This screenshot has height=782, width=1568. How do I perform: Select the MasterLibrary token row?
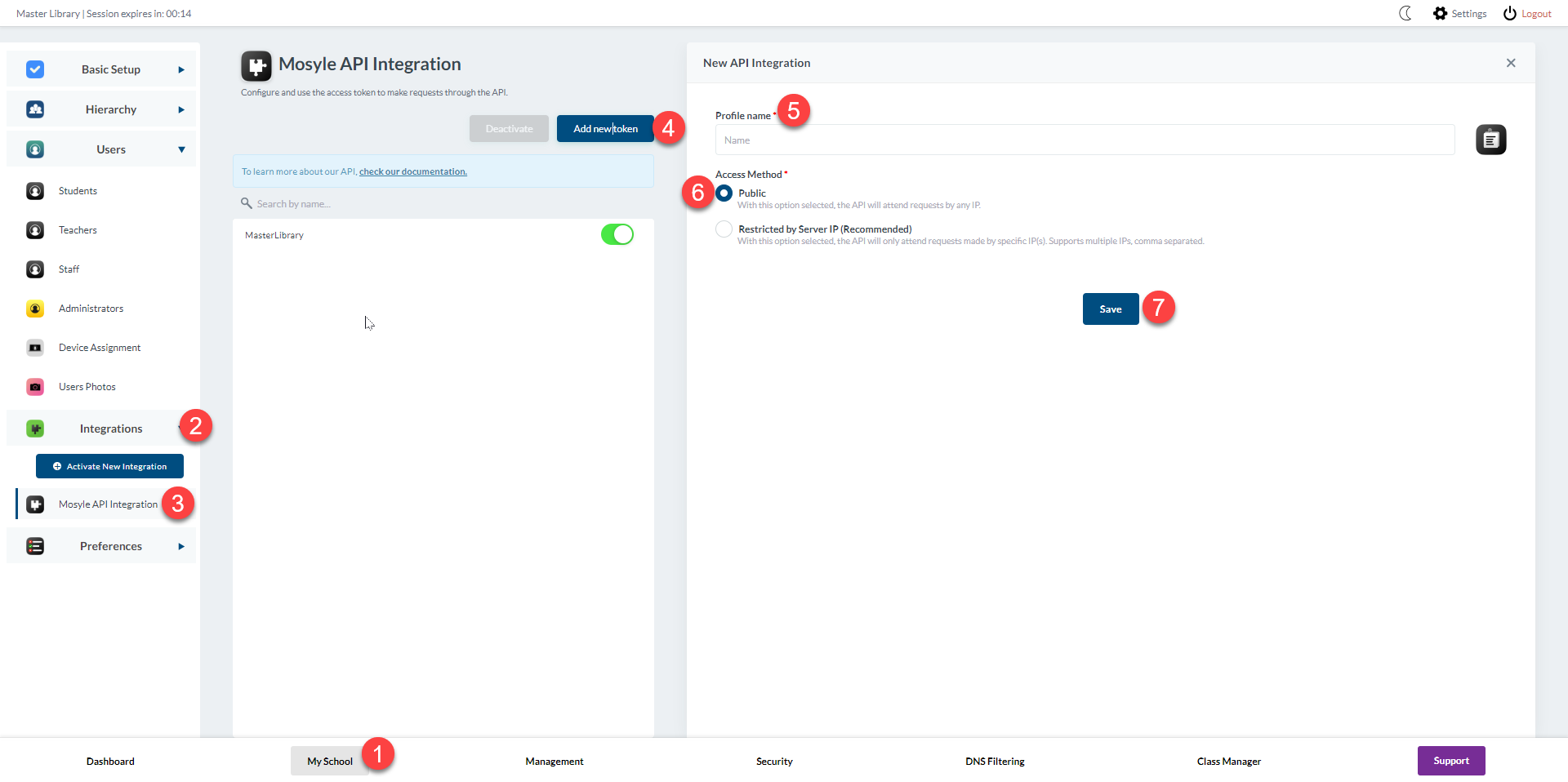[443, 235]
